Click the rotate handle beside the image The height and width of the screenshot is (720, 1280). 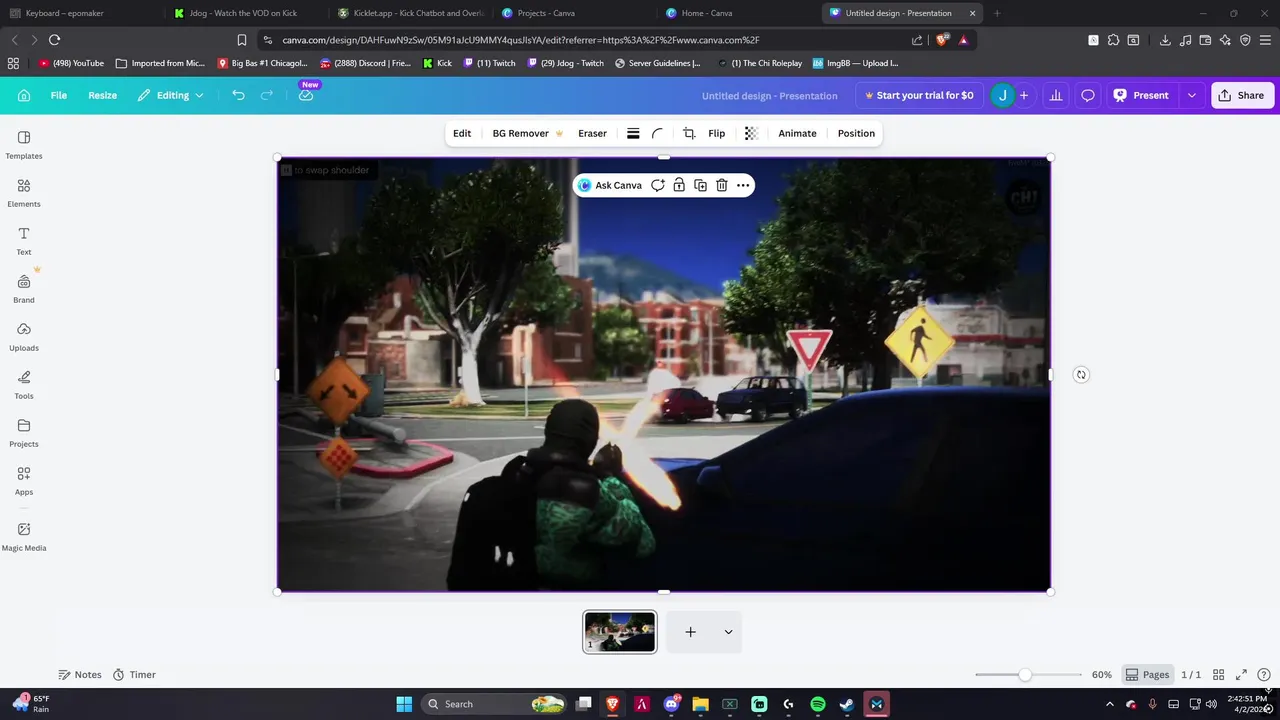[1081, 375]
